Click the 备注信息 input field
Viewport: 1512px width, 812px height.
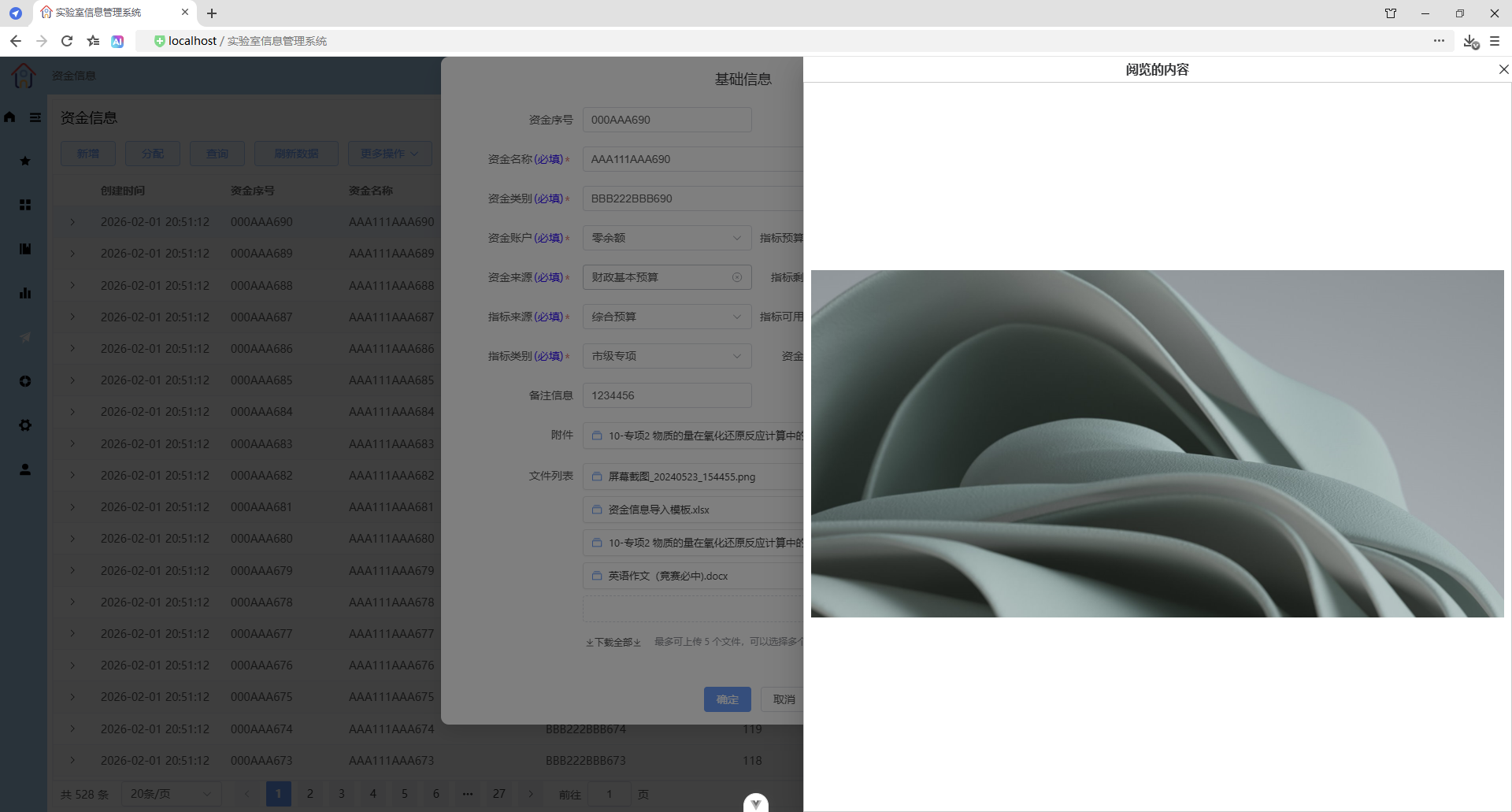point(667,395)
